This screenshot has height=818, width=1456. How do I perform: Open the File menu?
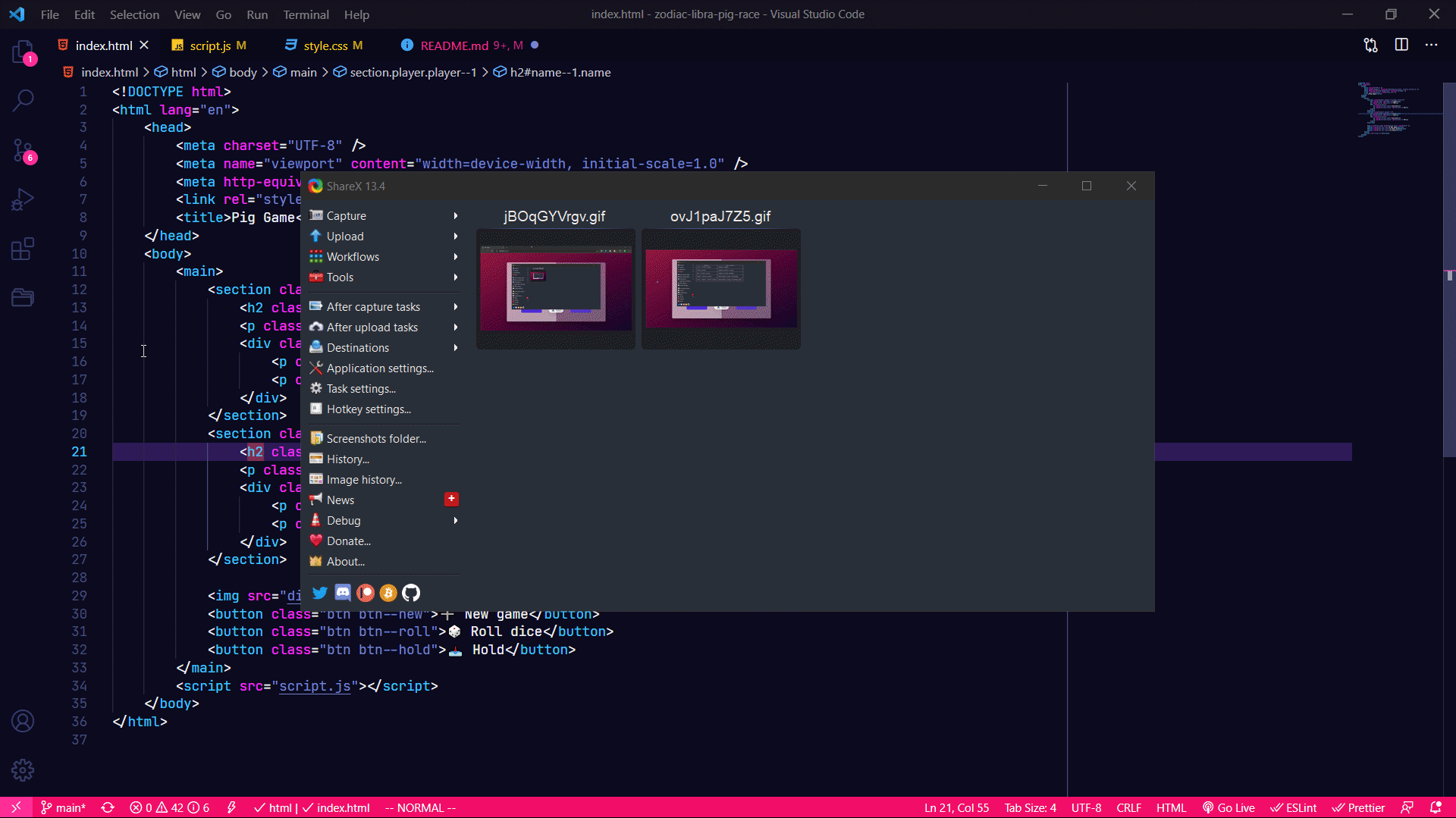(x=50, y=14)
